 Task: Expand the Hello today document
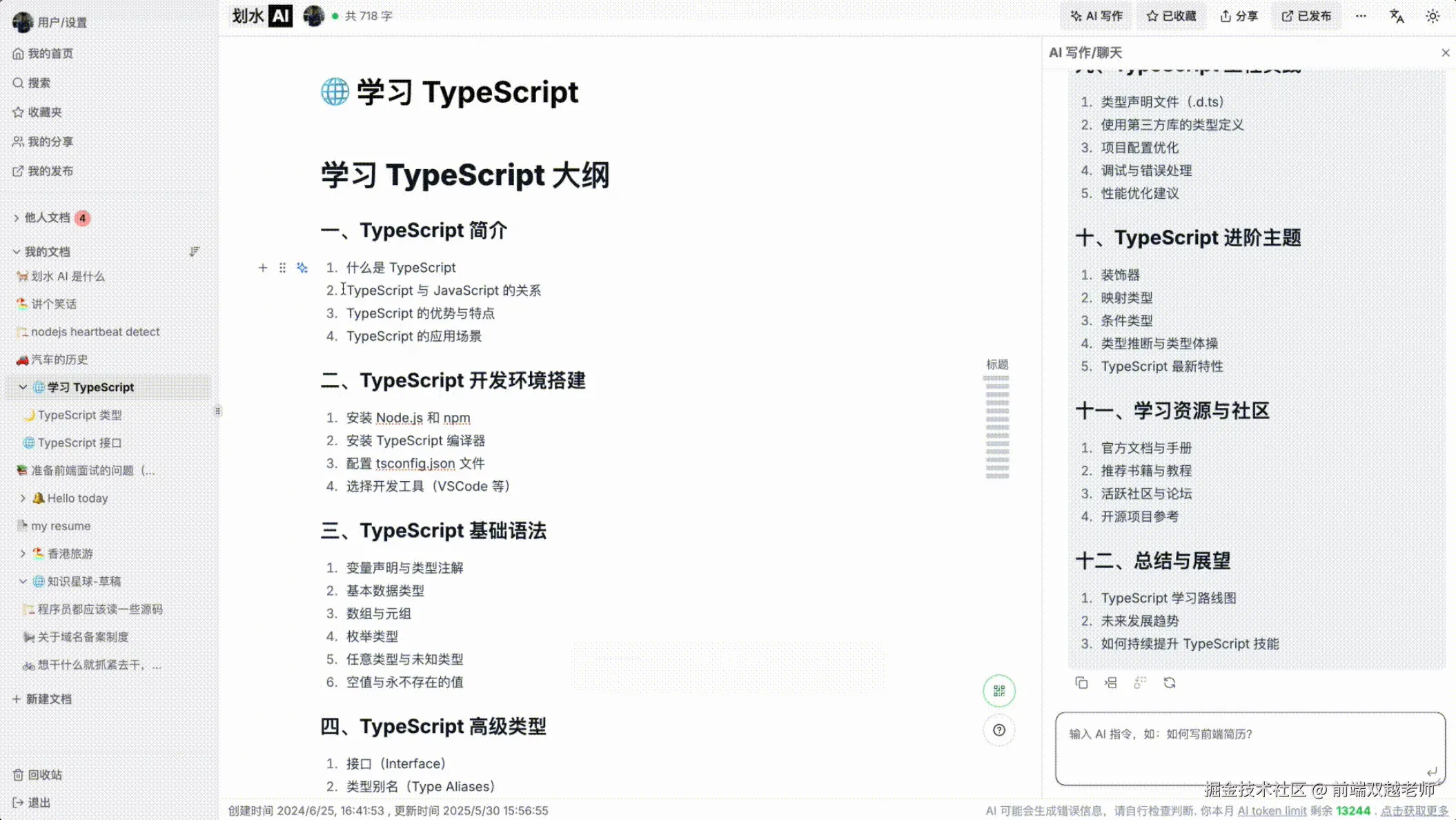(23, 498)
